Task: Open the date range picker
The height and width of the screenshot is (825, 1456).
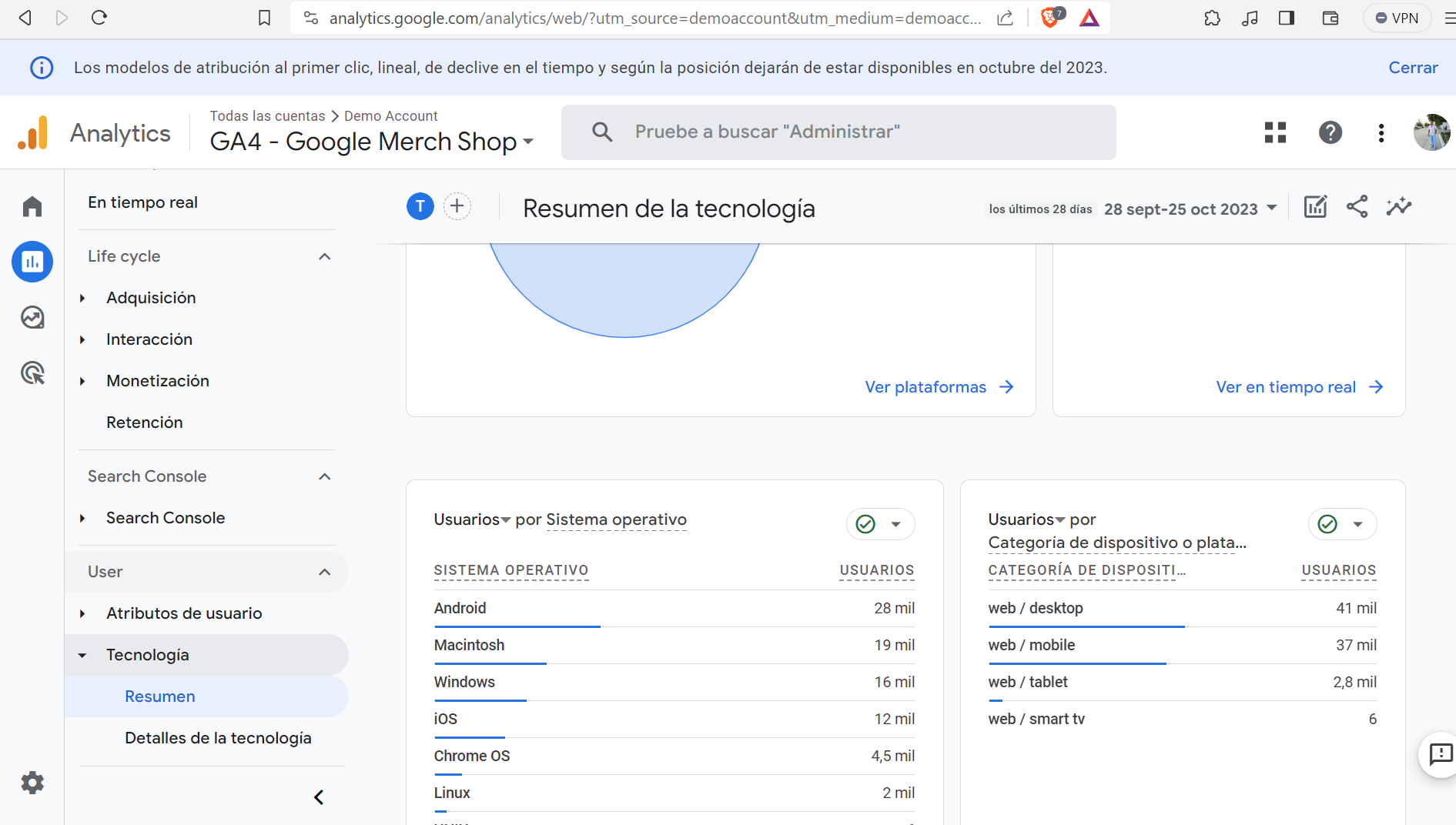Action: point(1191,209)
